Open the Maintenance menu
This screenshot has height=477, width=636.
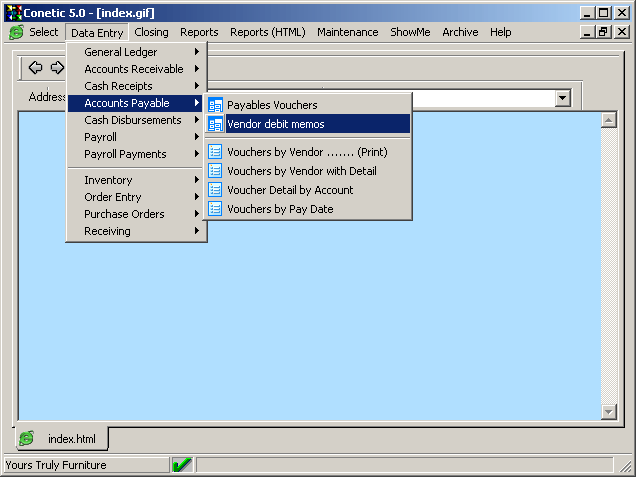click(347, 32)
